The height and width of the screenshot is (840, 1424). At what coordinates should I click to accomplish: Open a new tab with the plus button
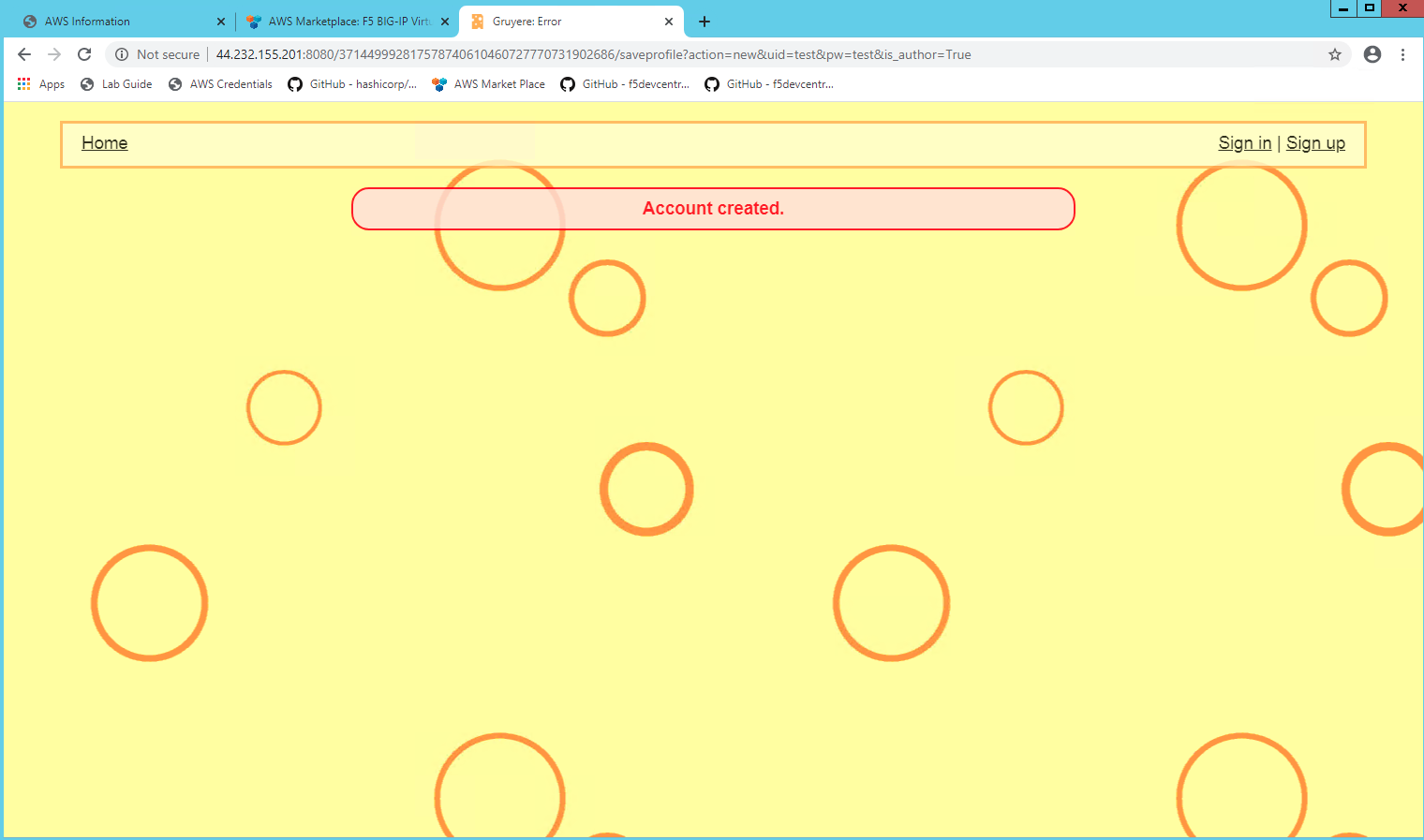click(705, 22)
